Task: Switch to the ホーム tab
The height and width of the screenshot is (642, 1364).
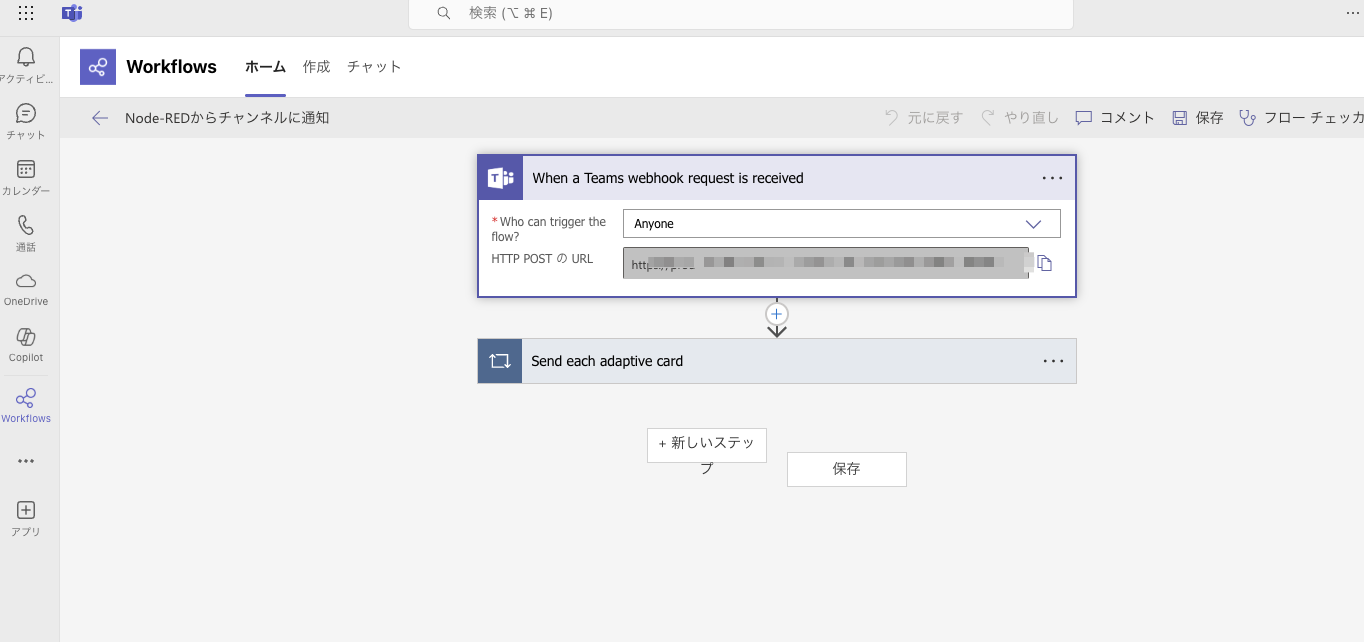Action: [265, 67]
